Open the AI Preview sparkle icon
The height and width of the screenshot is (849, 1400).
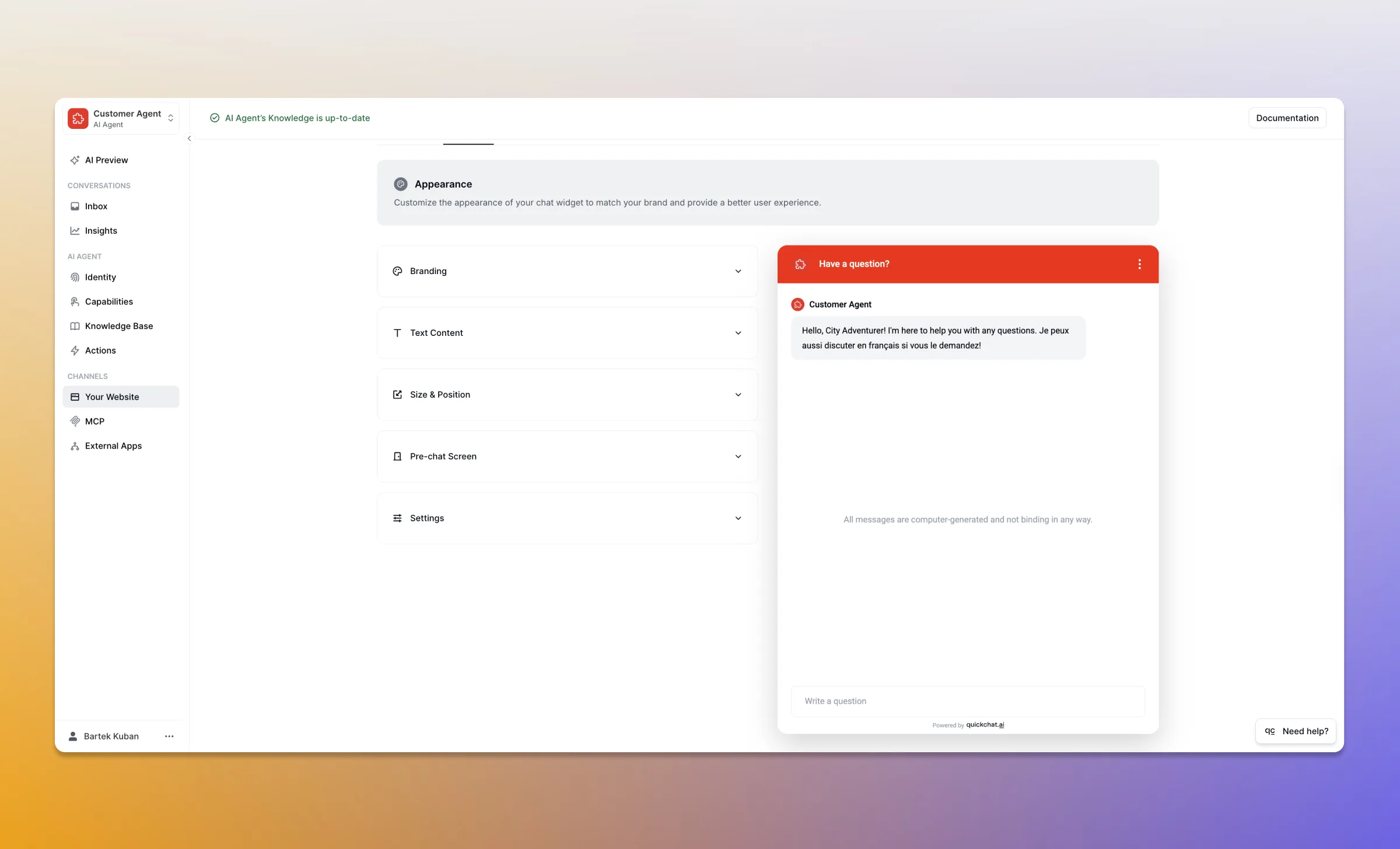75,160
